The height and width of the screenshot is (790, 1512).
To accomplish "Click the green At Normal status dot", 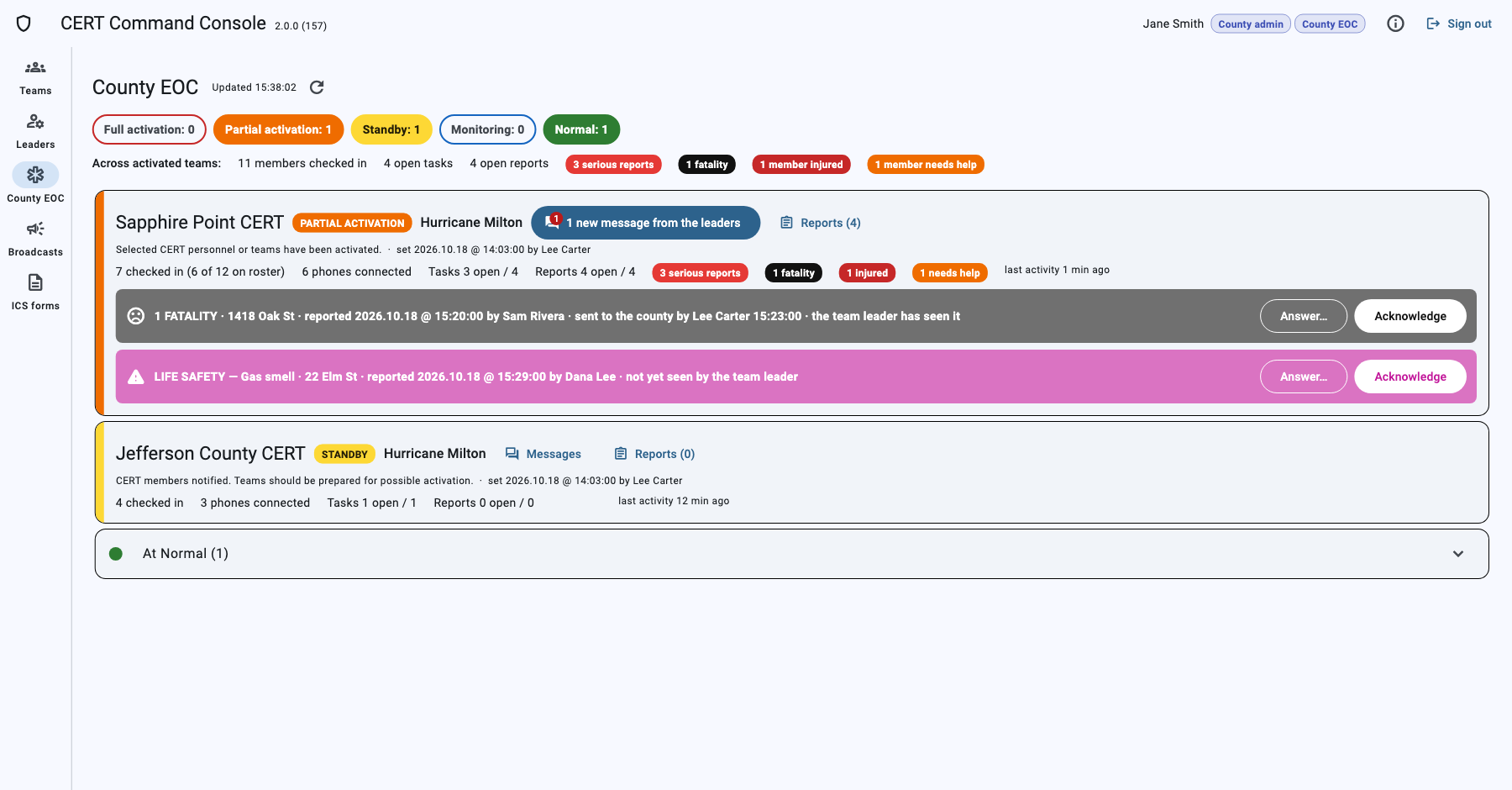I will coord(116,553).
